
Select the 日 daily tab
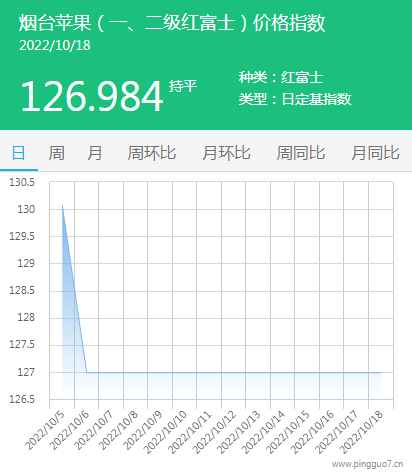pos(19,153)
